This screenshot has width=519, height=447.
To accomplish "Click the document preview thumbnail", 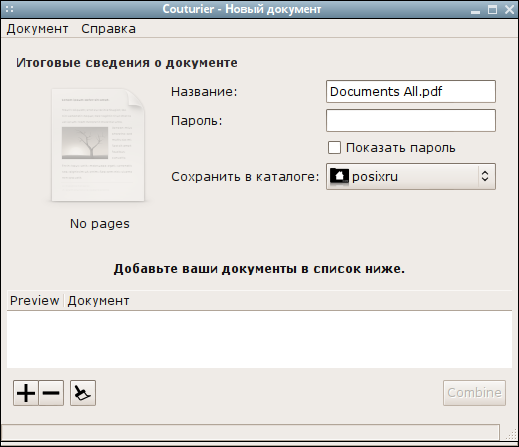I will [98, 145].
